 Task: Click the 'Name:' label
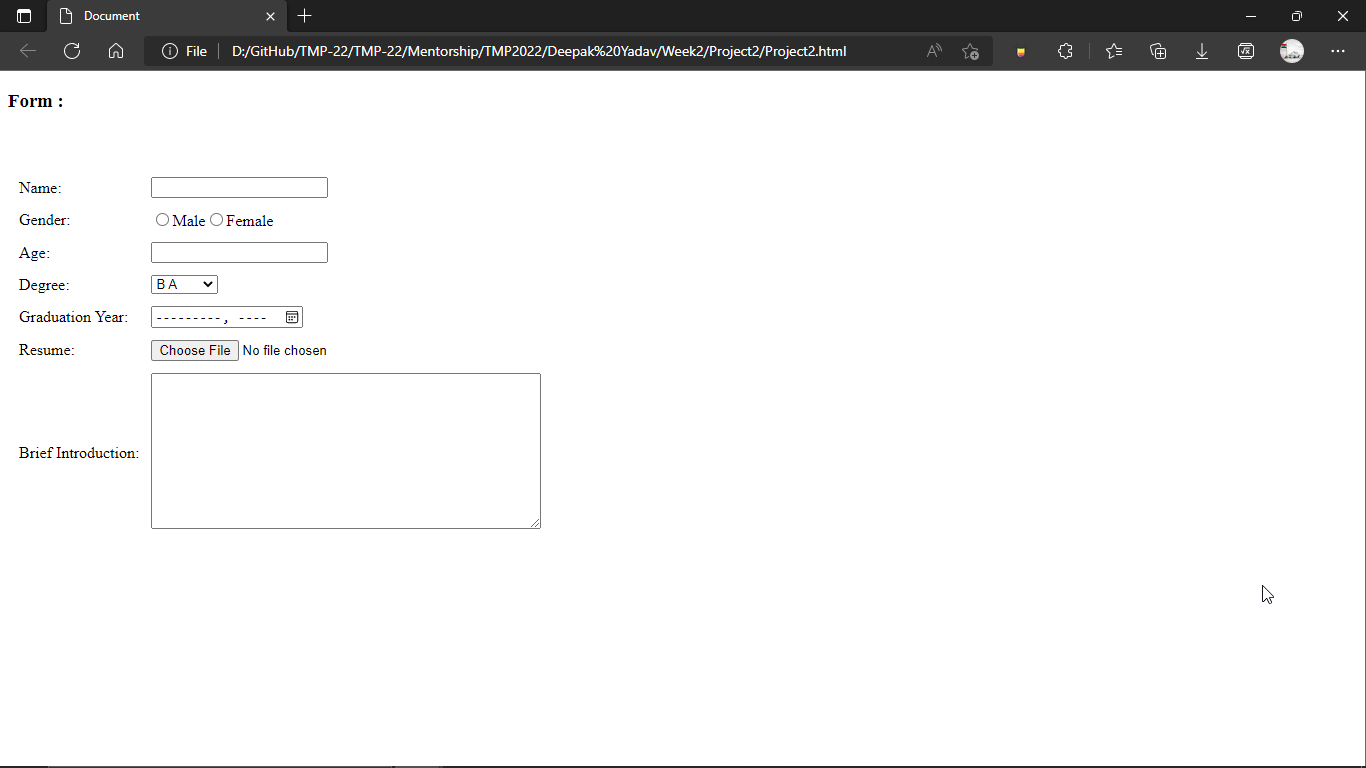tap(40, 188)
